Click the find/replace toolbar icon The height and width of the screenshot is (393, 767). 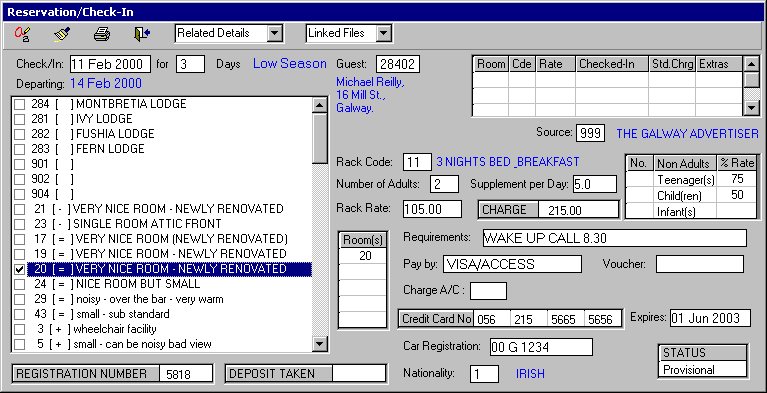pos(22,34)
